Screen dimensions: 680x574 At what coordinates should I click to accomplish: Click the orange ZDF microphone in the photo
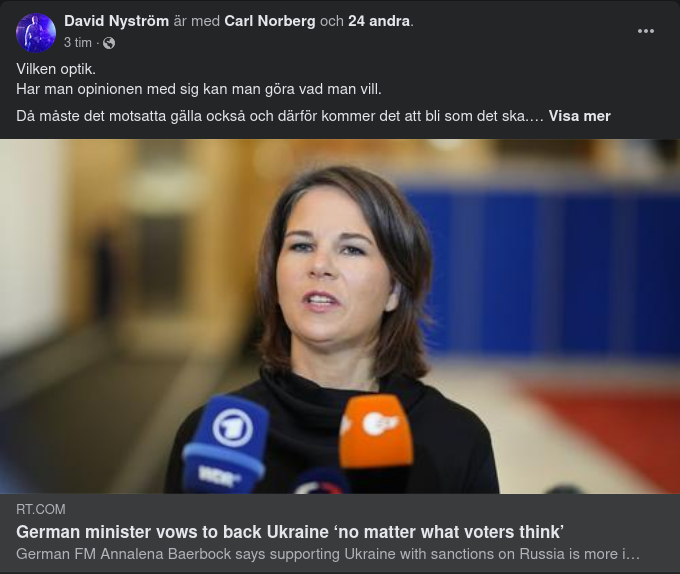click(376, 432)
